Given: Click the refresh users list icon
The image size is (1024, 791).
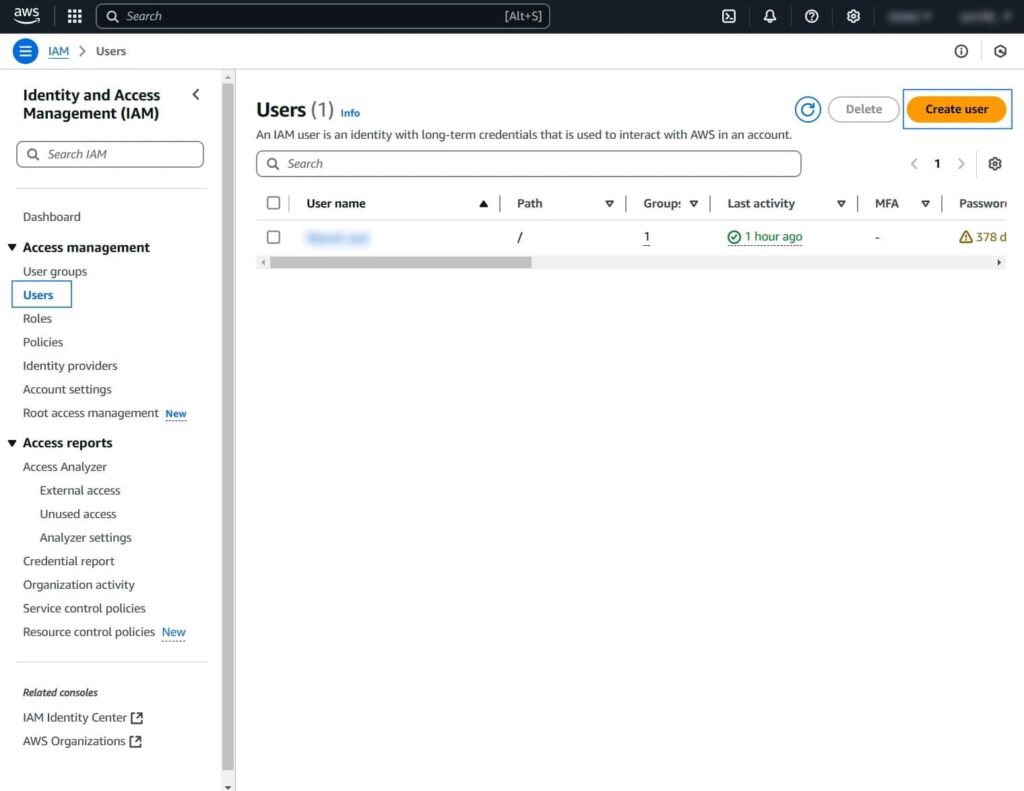Looking at the screenshot, I should click(807, 110).
